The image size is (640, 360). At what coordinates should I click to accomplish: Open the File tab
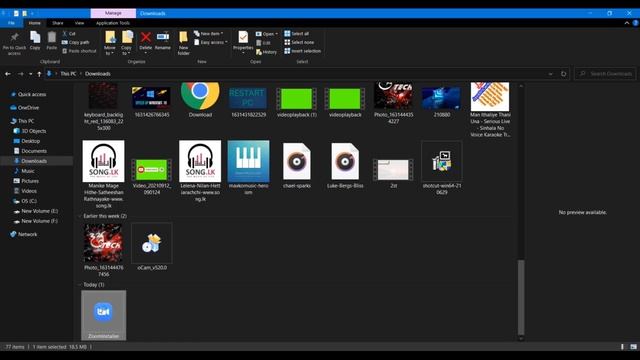click(11, 23)
